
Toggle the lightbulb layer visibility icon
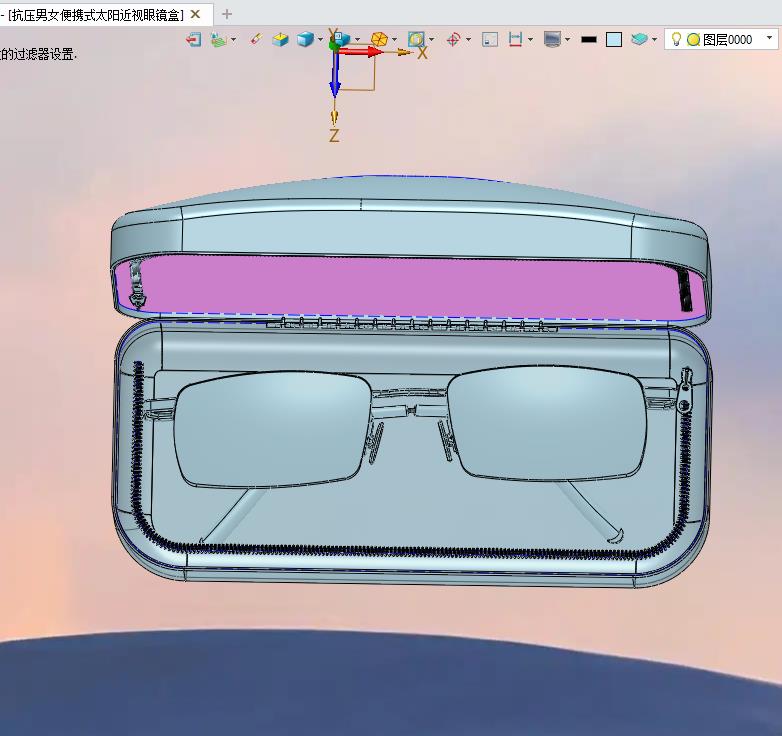676,39
